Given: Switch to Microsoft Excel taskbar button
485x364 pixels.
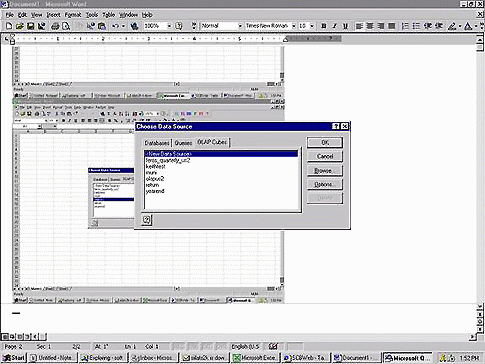Looking at the screenshot, I should click(x=255, y=358).
